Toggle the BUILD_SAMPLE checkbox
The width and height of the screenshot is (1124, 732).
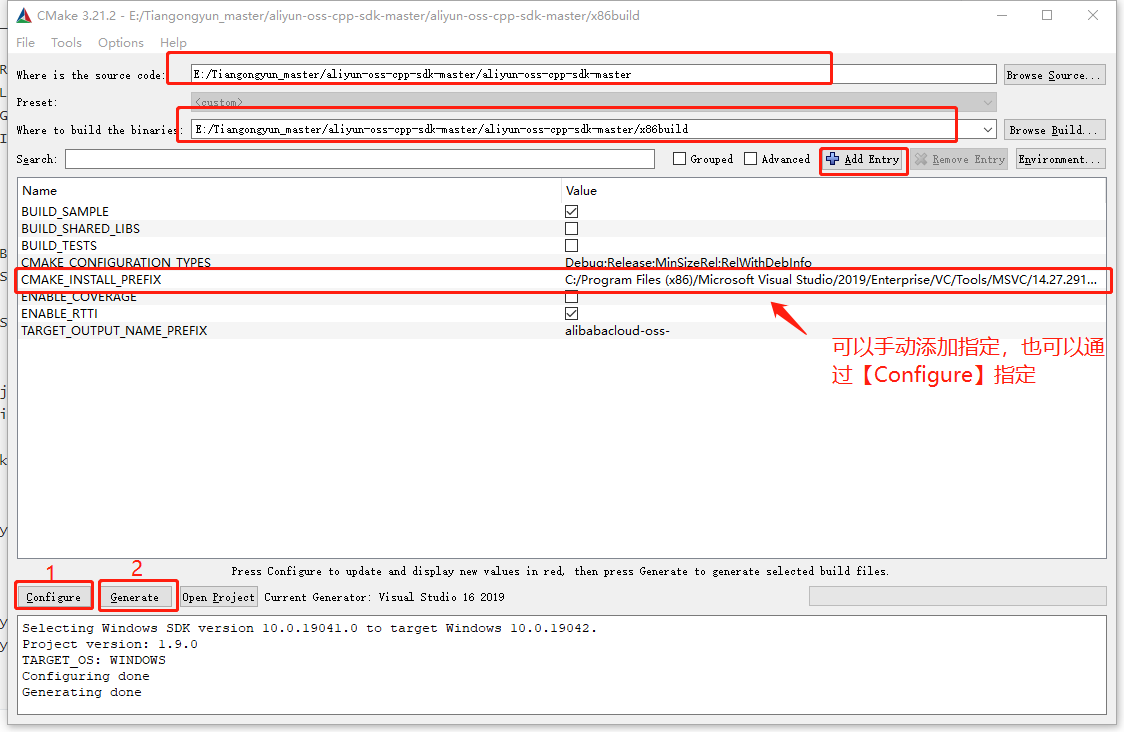tap(571, 211)
